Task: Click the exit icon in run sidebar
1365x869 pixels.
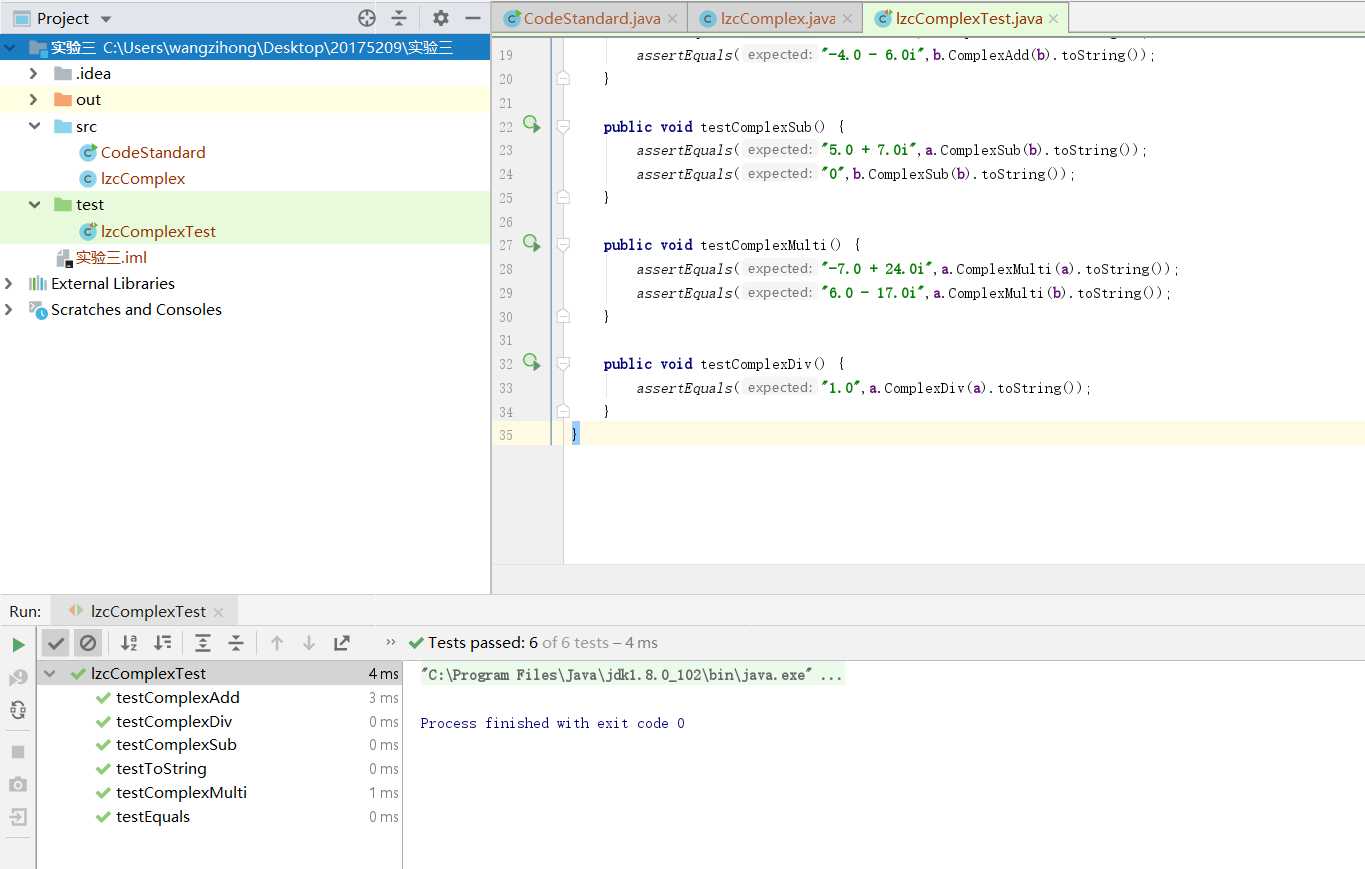Action: (18, 817)
